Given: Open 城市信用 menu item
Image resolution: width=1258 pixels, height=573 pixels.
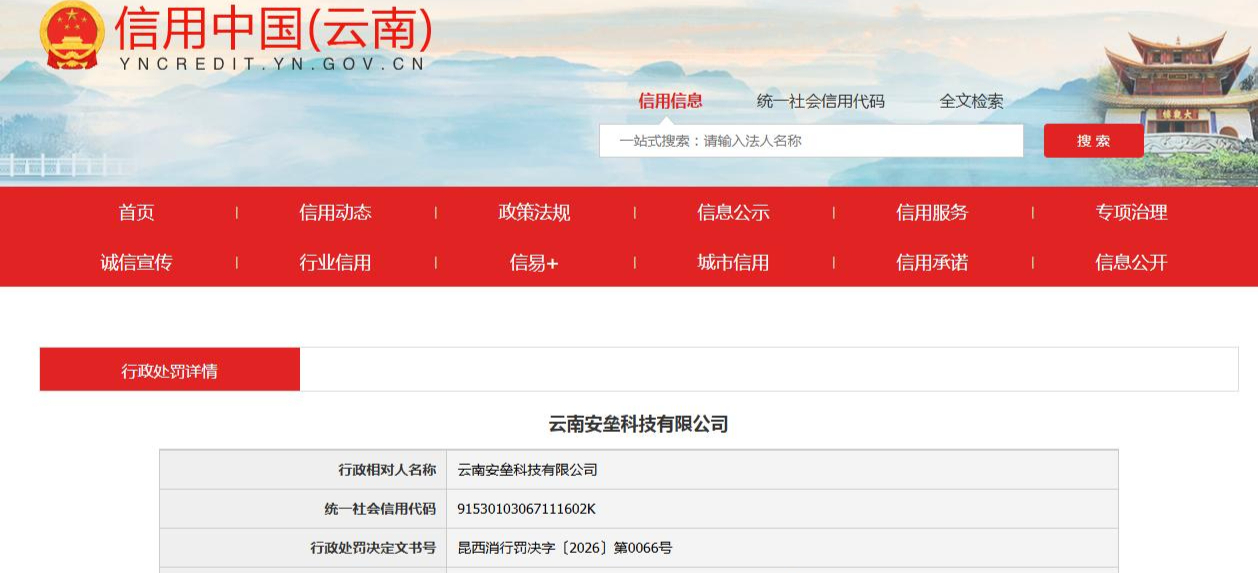Looking at the screenshot, I should 733,262.
